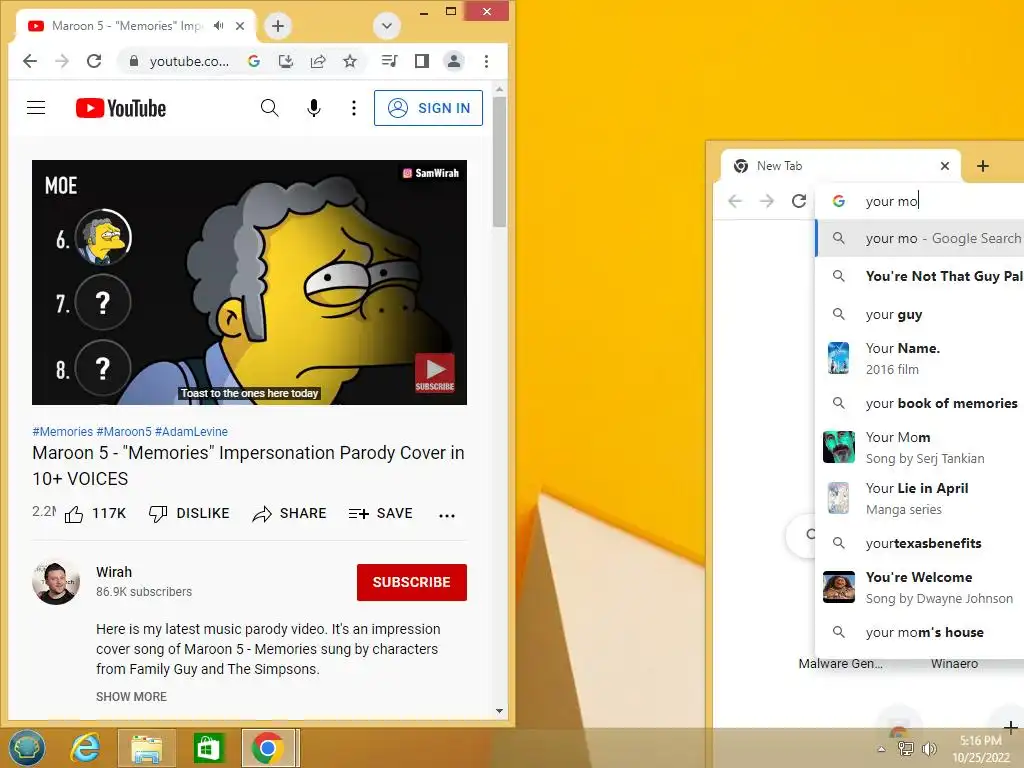Mute the tab using the speaker icon
1024x768 pixels.
(x=219, y=25)
